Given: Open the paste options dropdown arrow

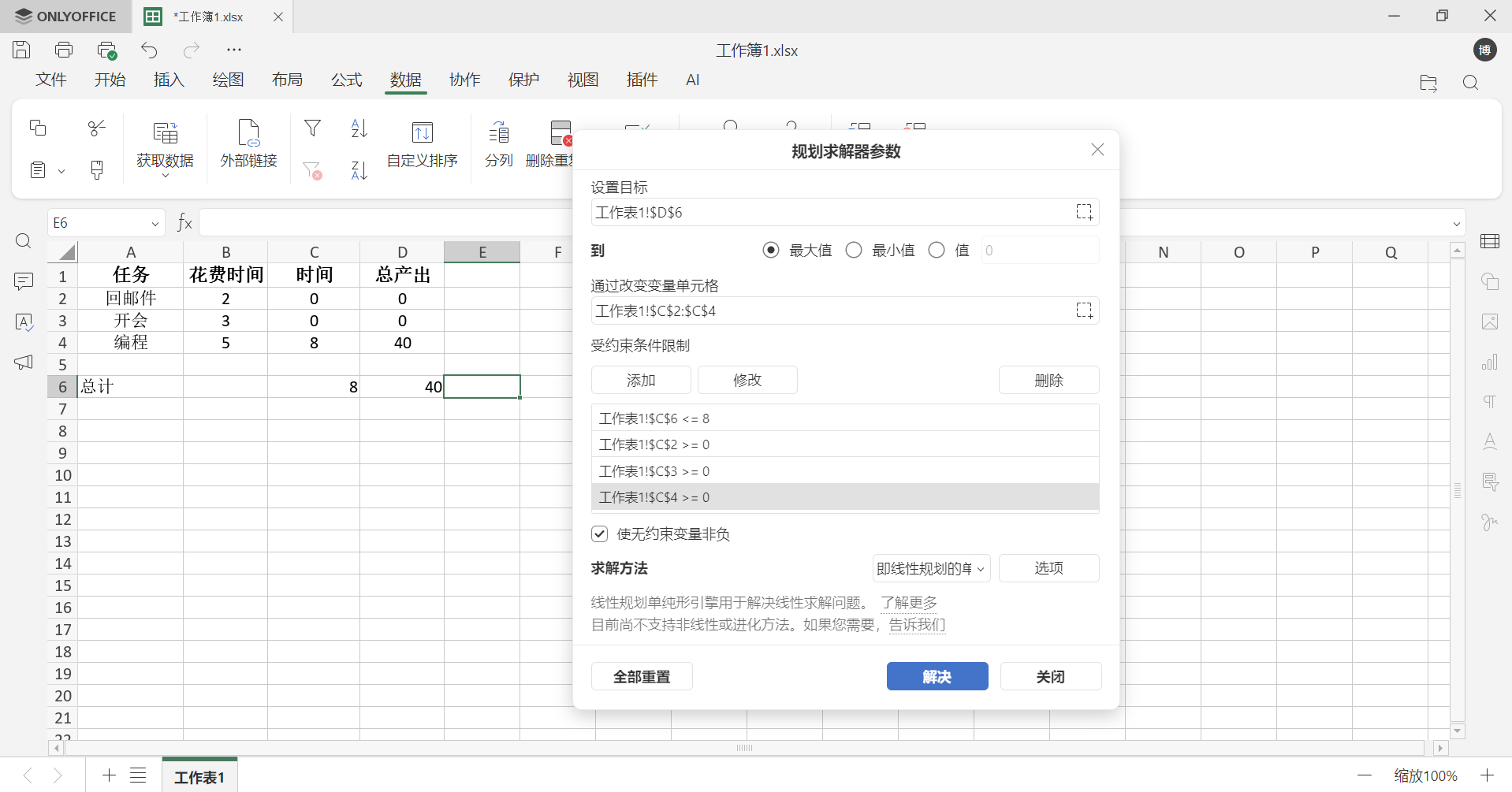Looking at the screenshot, I should (x=60, y=170).
